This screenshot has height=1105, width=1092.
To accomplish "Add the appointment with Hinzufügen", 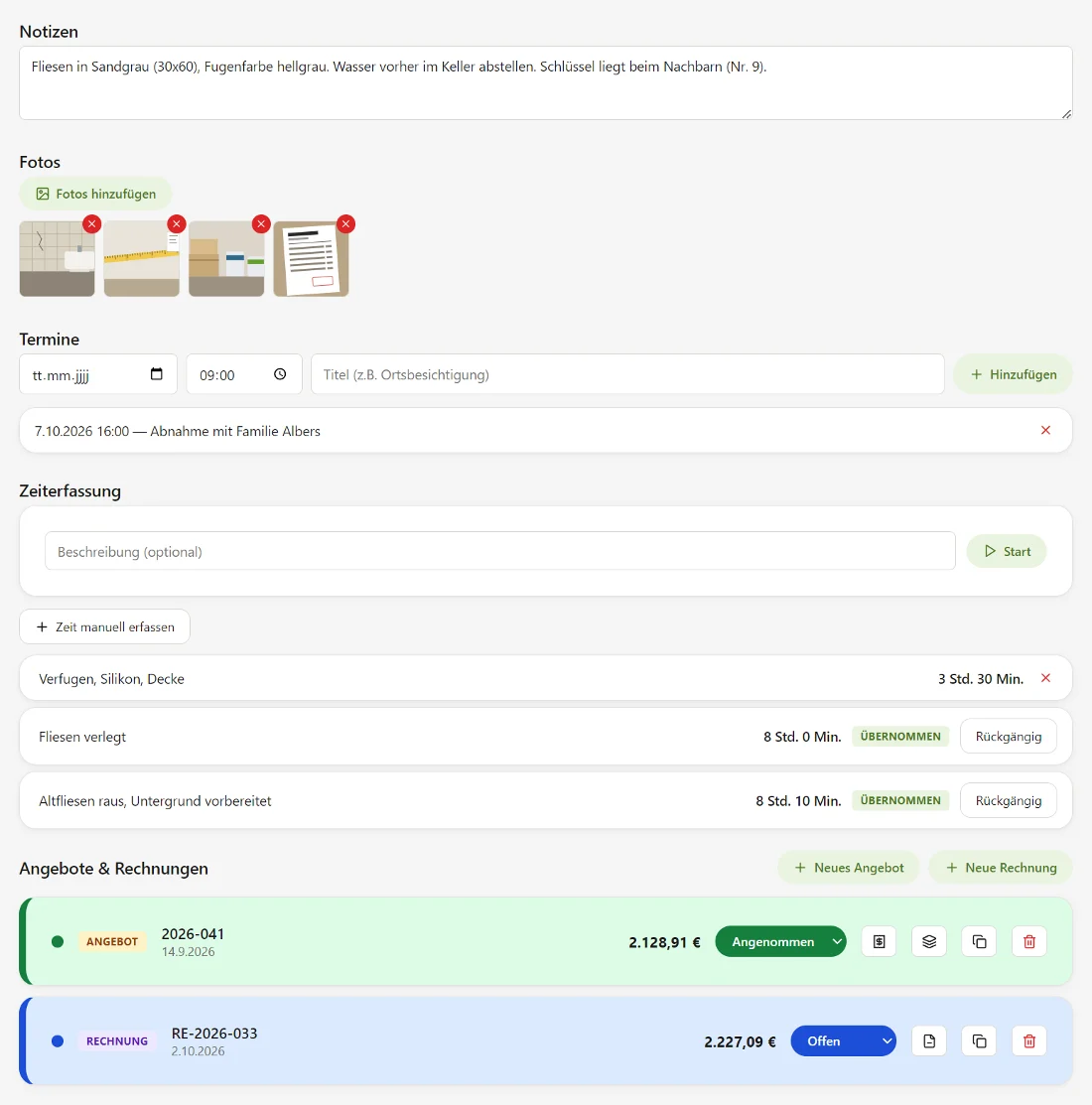I will click(x=1014, y=374).
